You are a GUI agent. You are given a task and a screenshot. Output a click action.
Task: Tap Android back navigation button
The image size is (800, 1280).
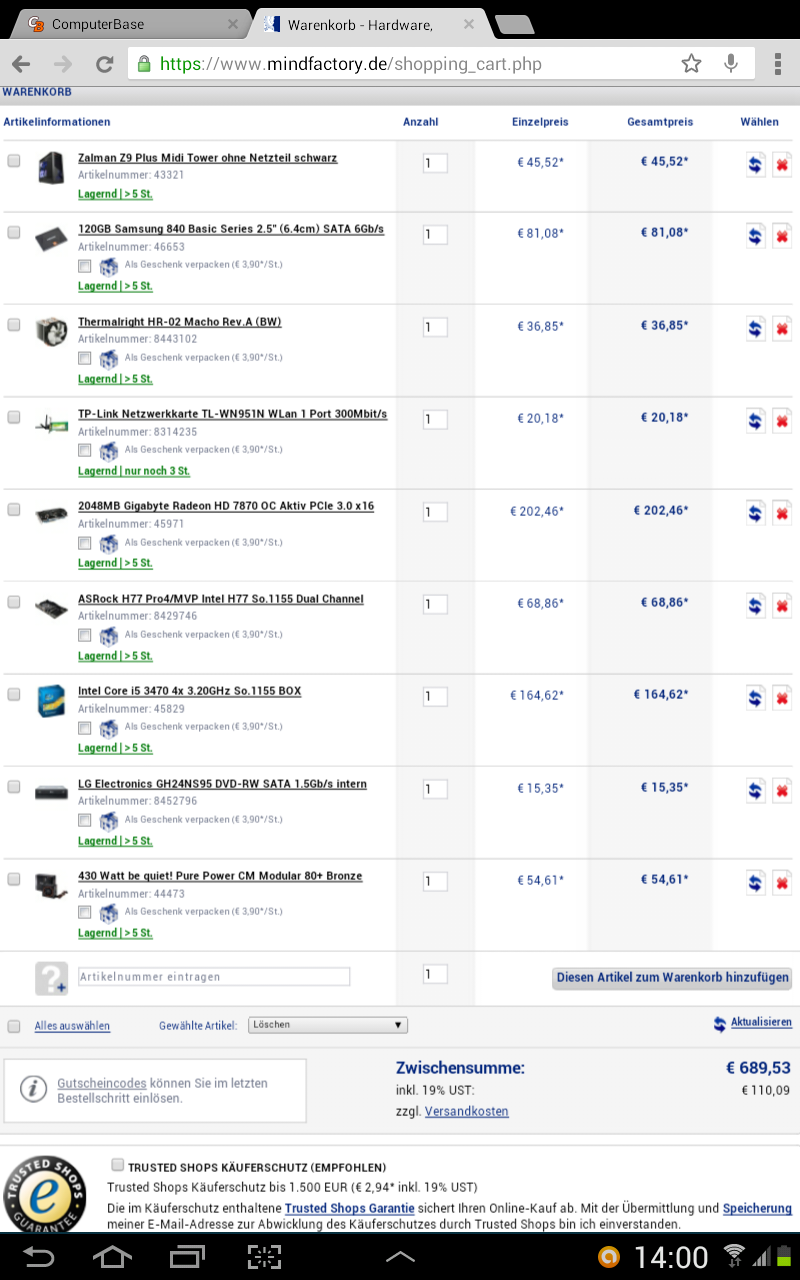click(x=39, y=1256)
